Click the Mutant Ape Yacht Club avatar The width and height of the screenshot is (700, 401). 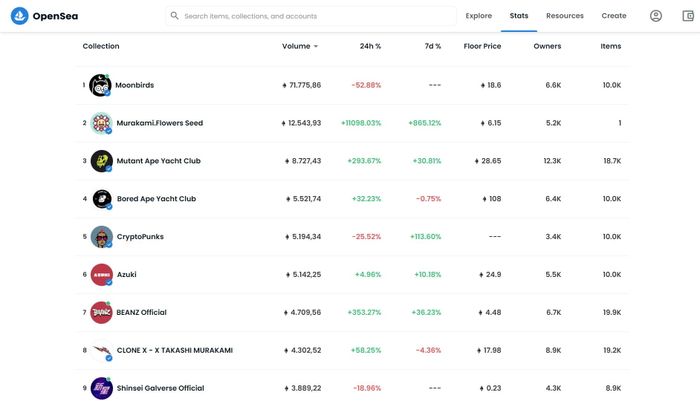[x=101, y=161]
